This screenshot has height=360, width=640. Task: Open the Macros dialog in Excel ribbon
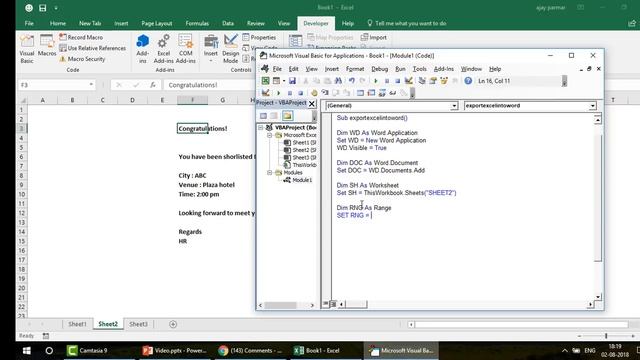pyautogui.click(x=47, y=46)
